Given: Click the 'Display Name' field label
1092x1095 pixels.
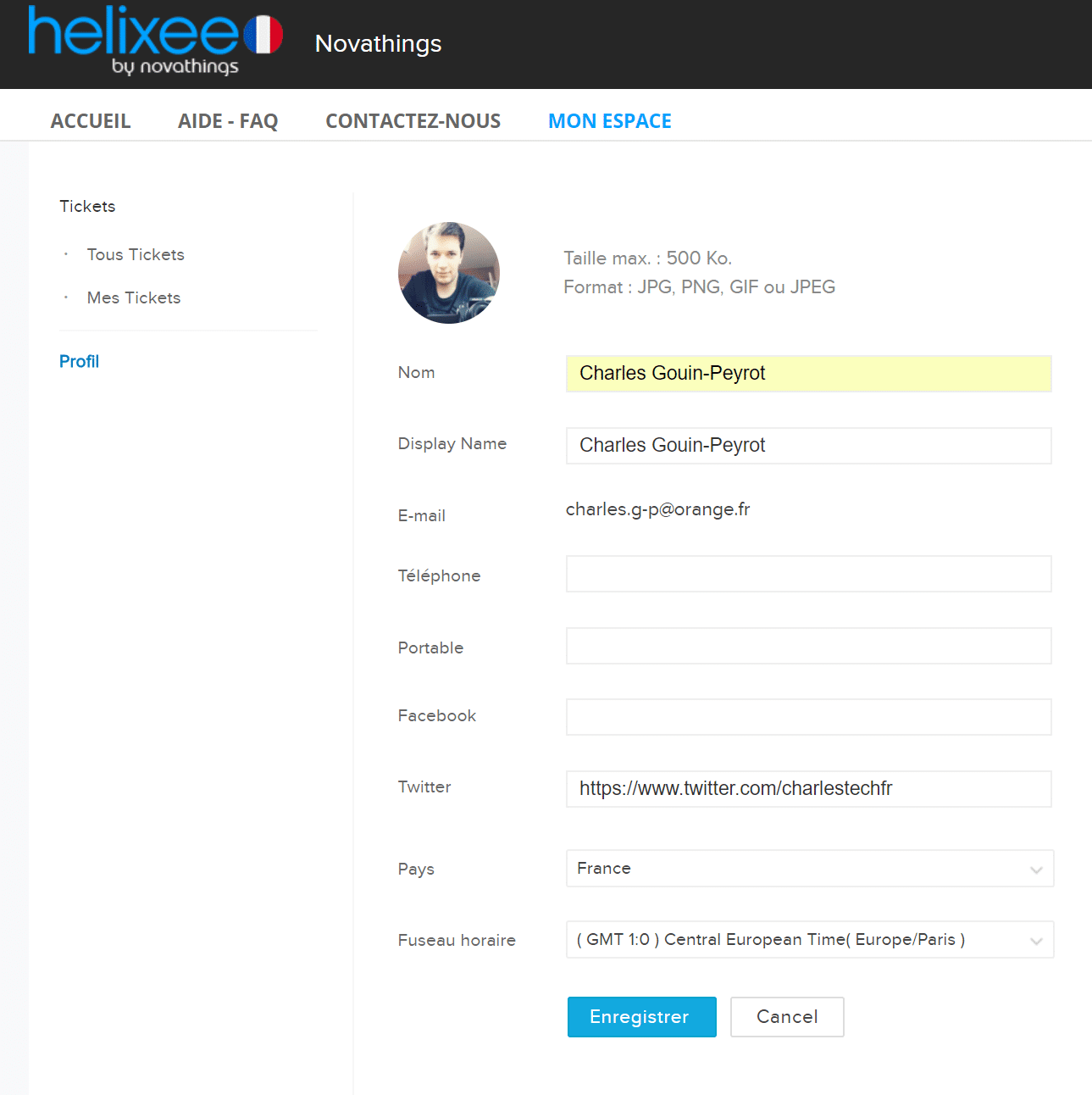Looking at the screenshot, I should tap(452, 443).
